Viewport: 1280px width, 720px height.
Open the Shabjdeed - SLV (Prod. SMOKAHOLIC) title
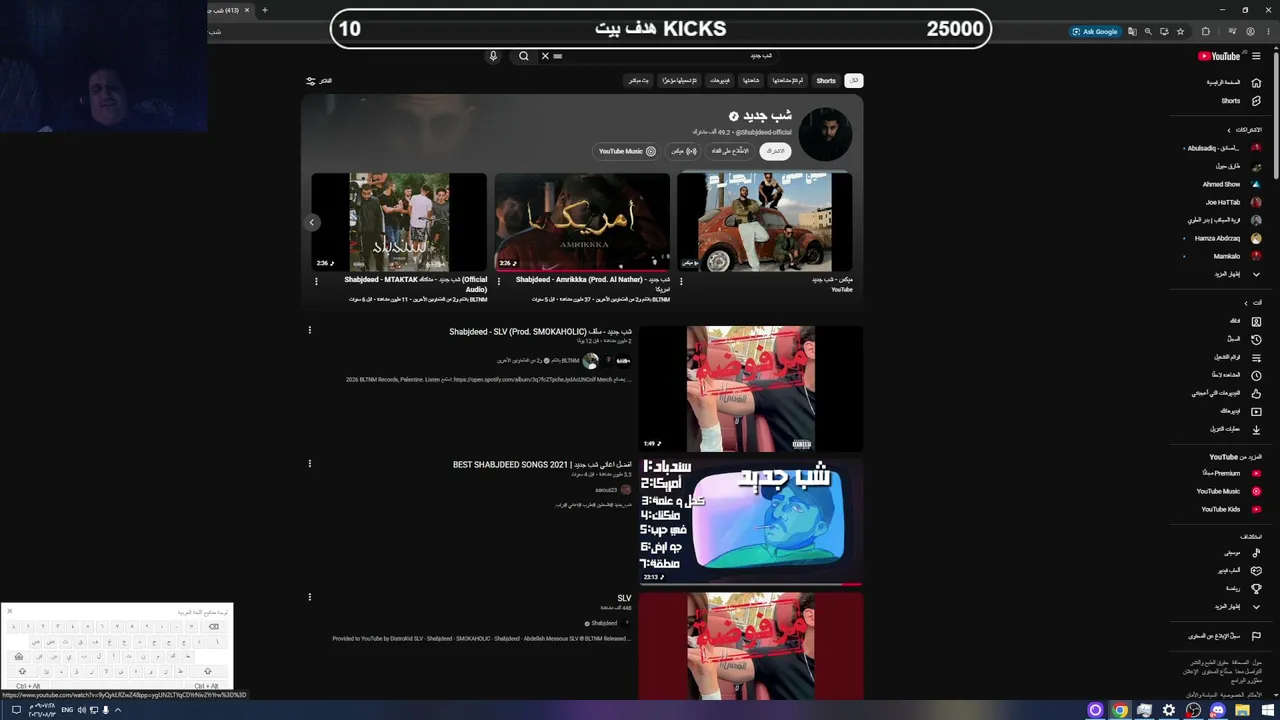[540, 332]
